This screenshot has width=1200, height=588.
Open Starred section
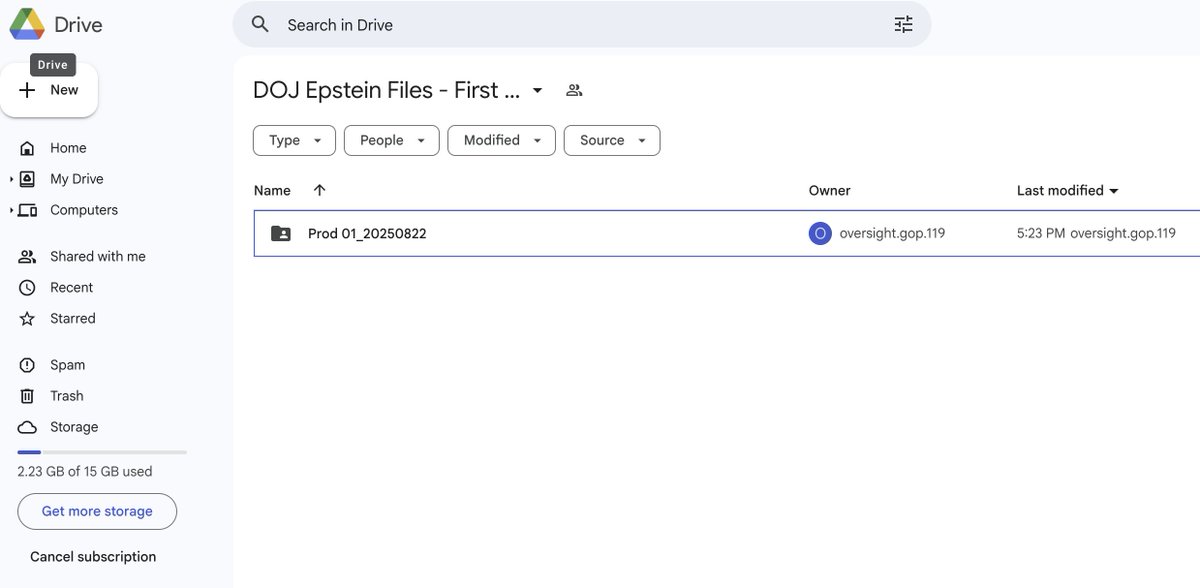click(73, 319)
